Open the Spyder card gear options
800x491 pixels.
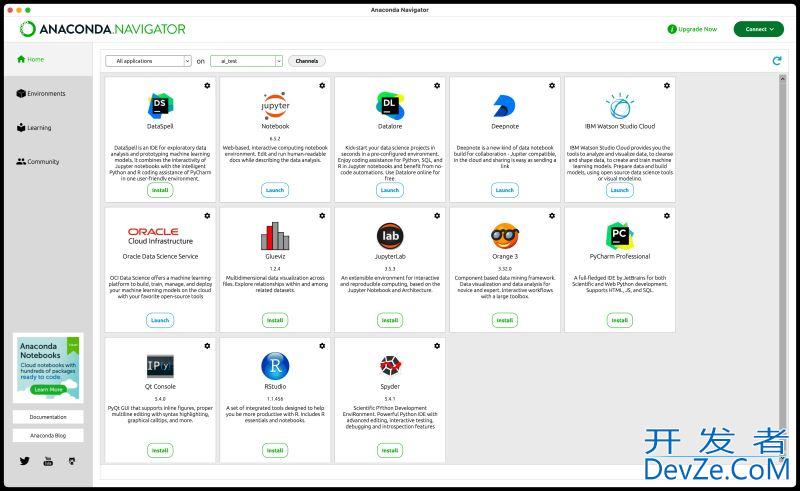pos(437,346)
